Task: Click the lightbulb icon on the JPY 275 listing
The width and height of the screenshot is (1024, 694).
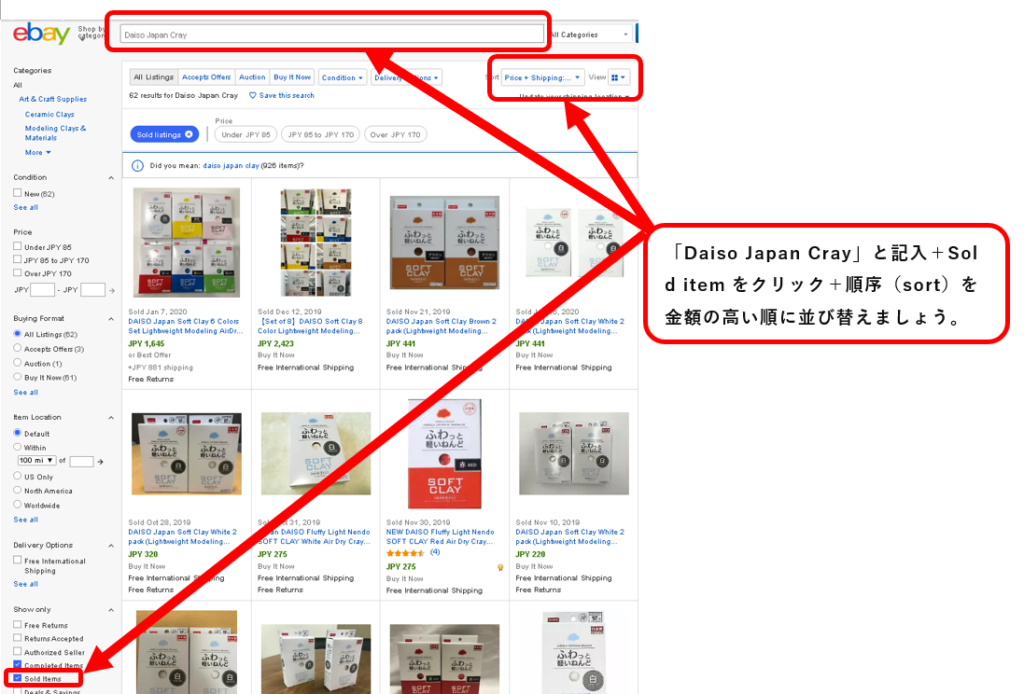Action: pyautogui.click(x=500, y=567)
